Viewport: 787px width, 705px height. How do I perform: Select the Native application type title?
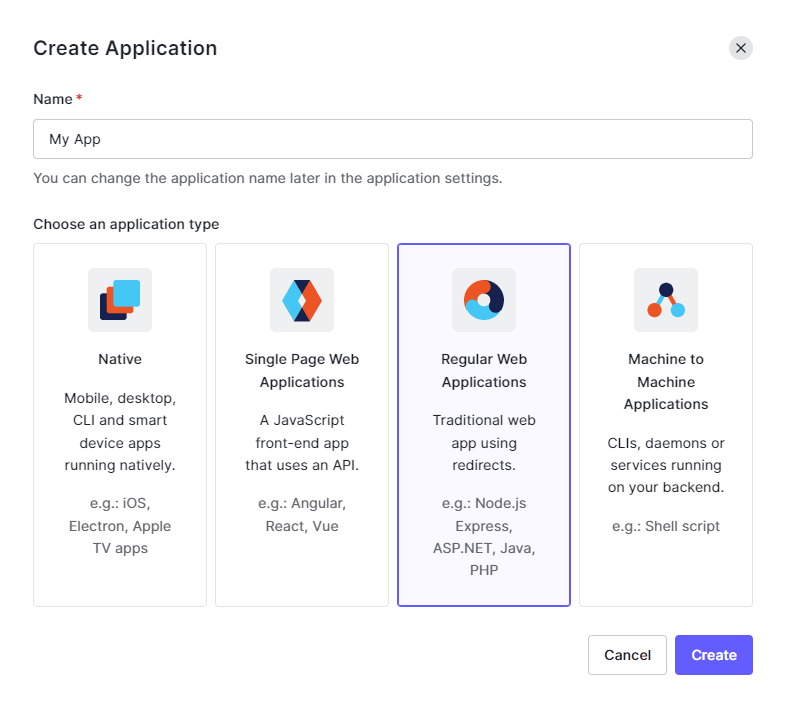tap(120, 359)
